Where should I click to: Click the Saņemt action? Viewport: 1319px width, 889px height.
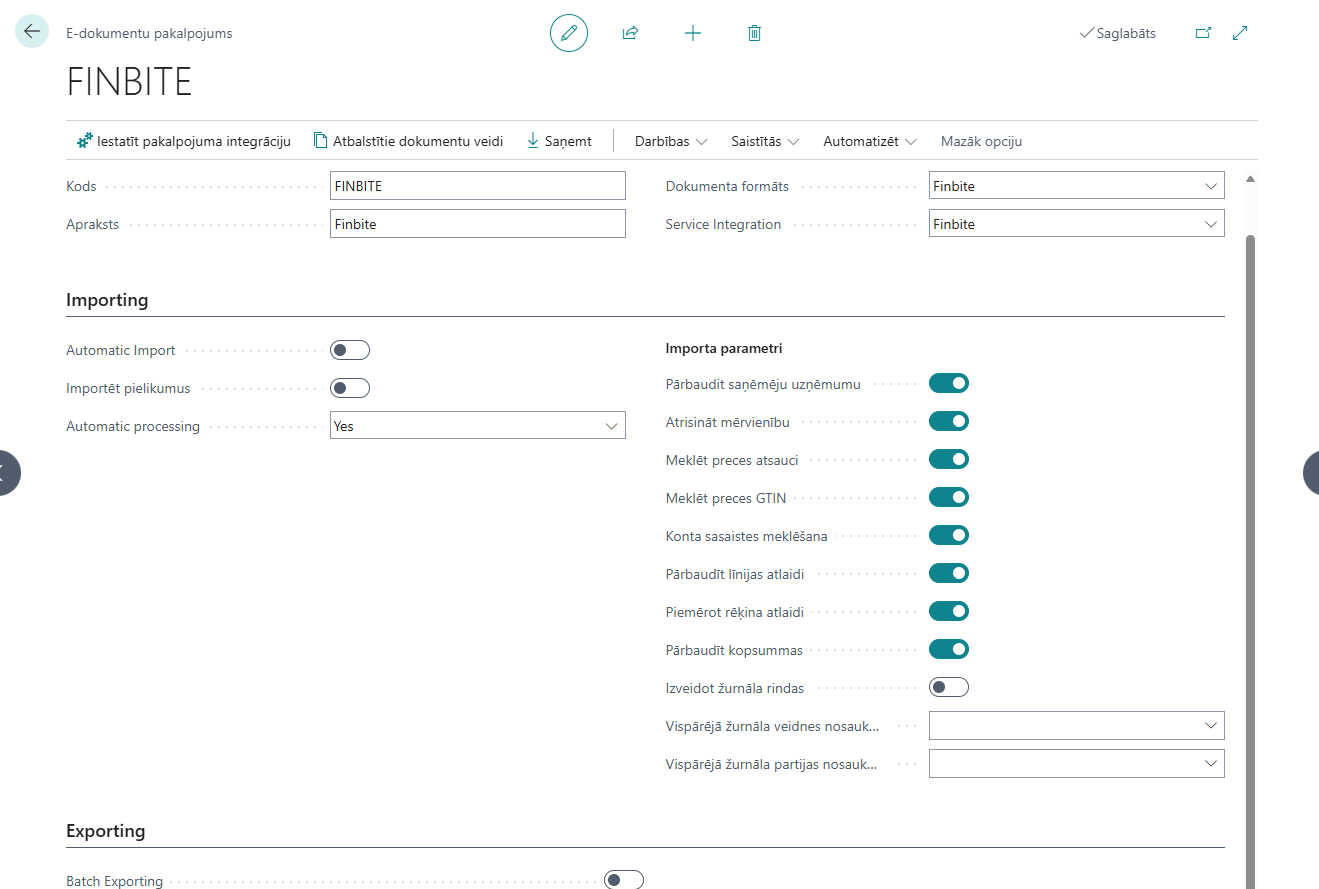tap(559, 141)
